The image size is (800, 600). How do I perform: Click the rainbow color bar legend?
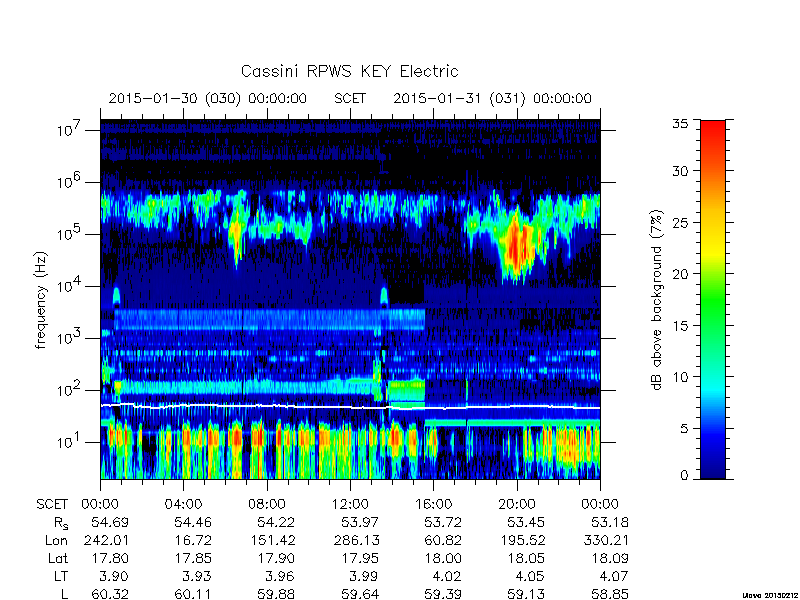713,299
